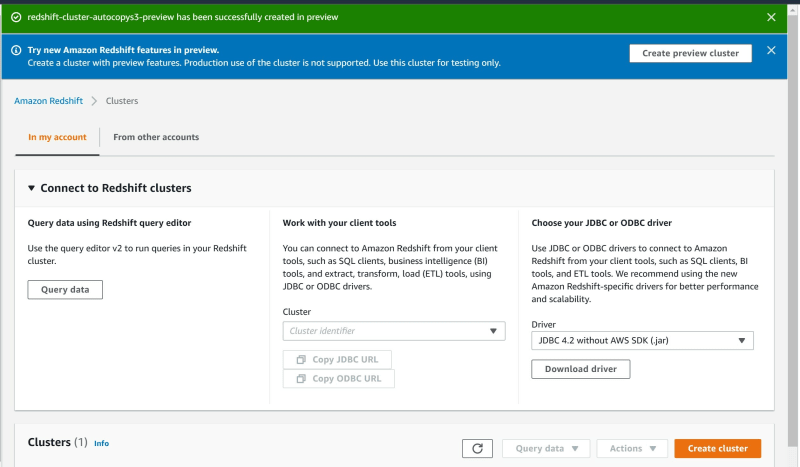This screenshot has height=467, width=800.
Task: Open the Cluster identifier dropdown
Action: [x=394, y=331]
